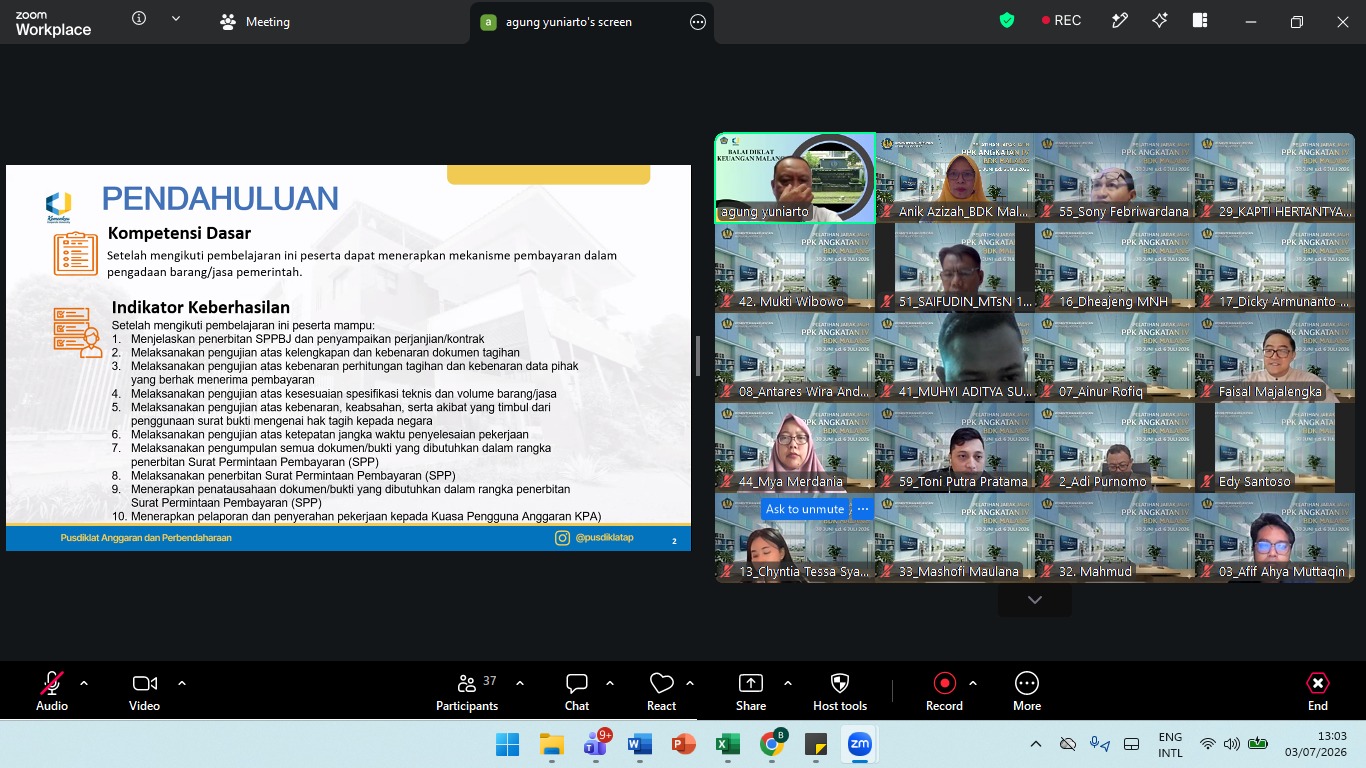Select Edy Santoso participant tile
Image resolution: width=1366 pixels, height=768 pixels.
click(1275, 447)
